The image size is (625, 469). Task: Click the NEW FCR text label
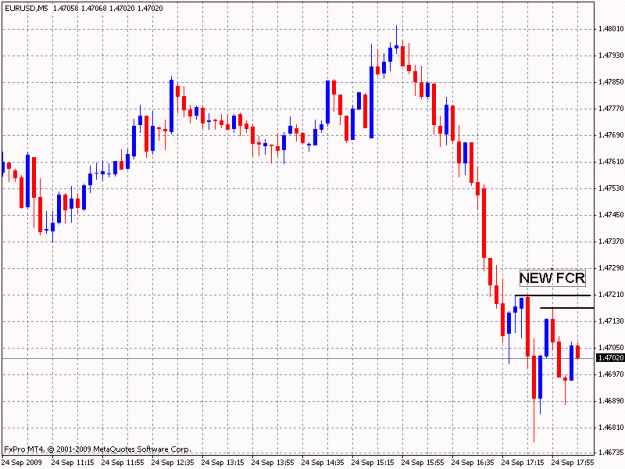[552, 278]
